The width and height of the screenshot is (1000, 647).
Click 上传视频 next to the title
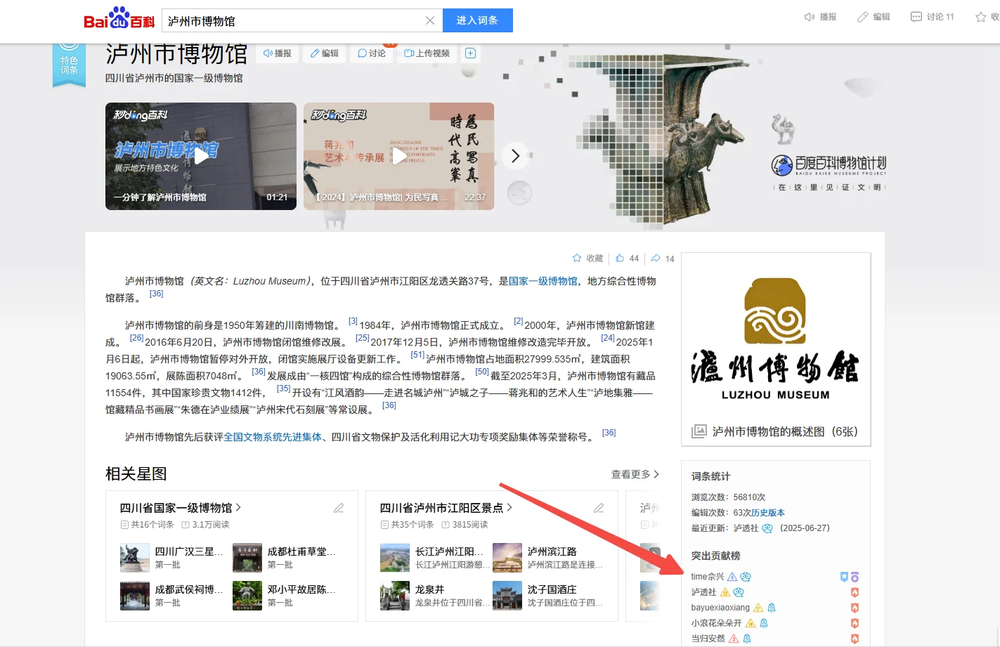click(426, 53)
